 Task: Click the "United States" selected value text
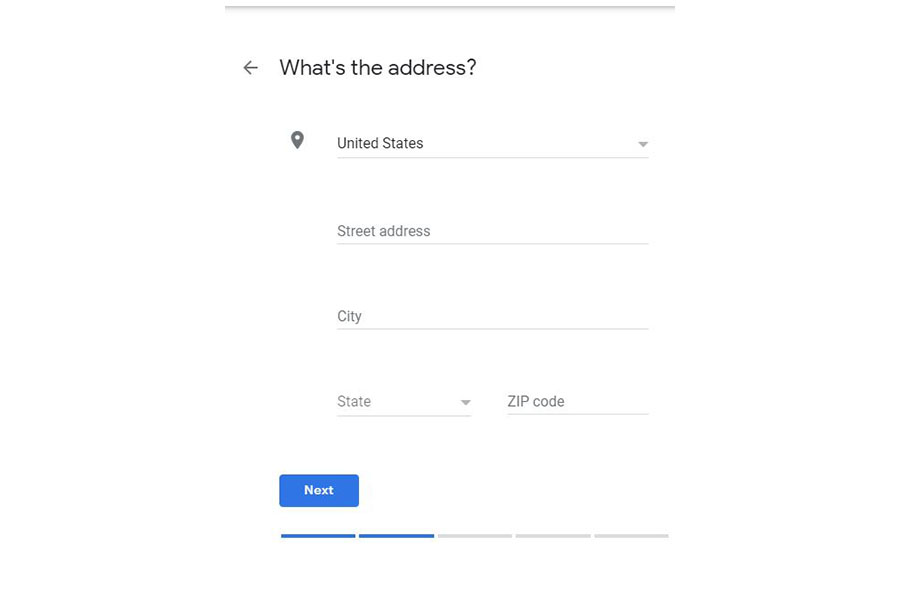pos(380,143)
